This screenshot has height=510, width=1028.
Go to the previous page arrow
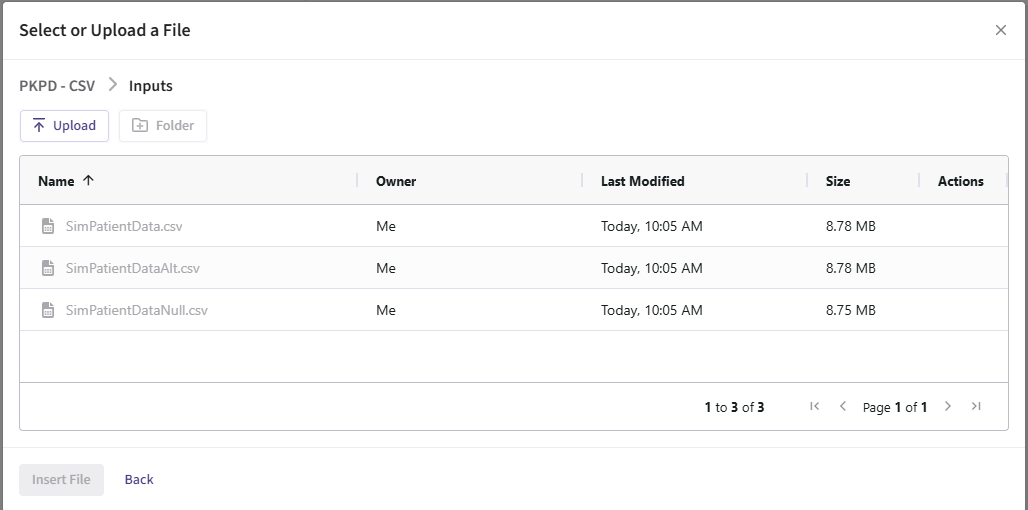coord(843,407)
